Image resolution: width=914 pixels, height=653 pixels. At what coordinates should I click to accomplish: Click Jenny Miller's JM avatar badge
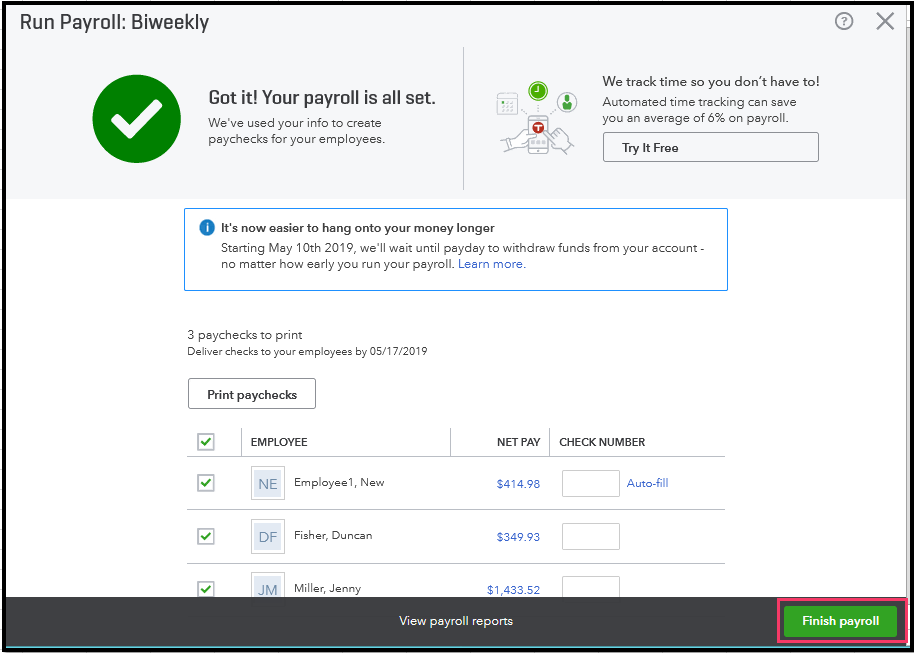[x=267, y=588]
